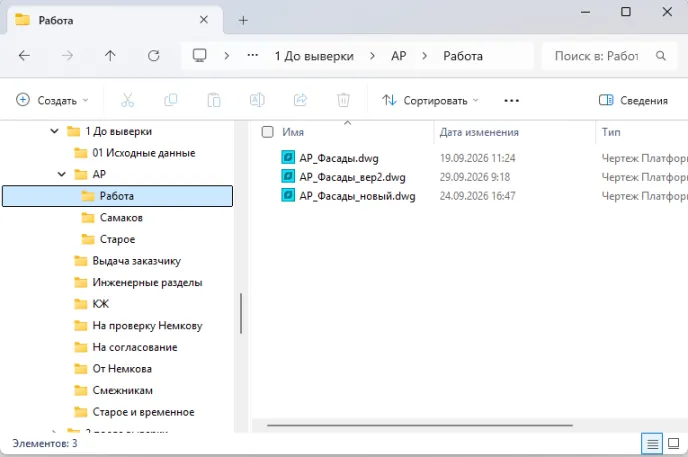Navigate back with the left arrow
The height and width of the screenshot is (457, 688).
pos(24,56)
